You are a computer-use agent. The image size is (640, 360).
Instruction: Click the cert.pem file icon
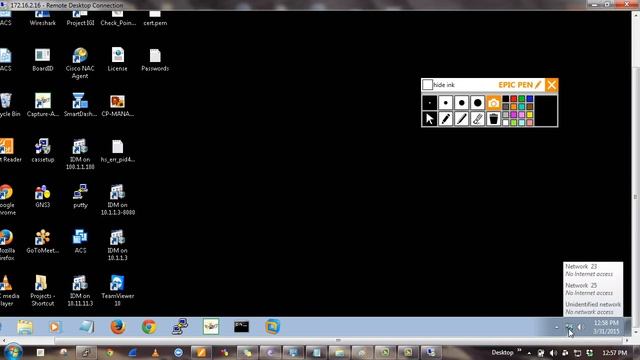[155, 18]
